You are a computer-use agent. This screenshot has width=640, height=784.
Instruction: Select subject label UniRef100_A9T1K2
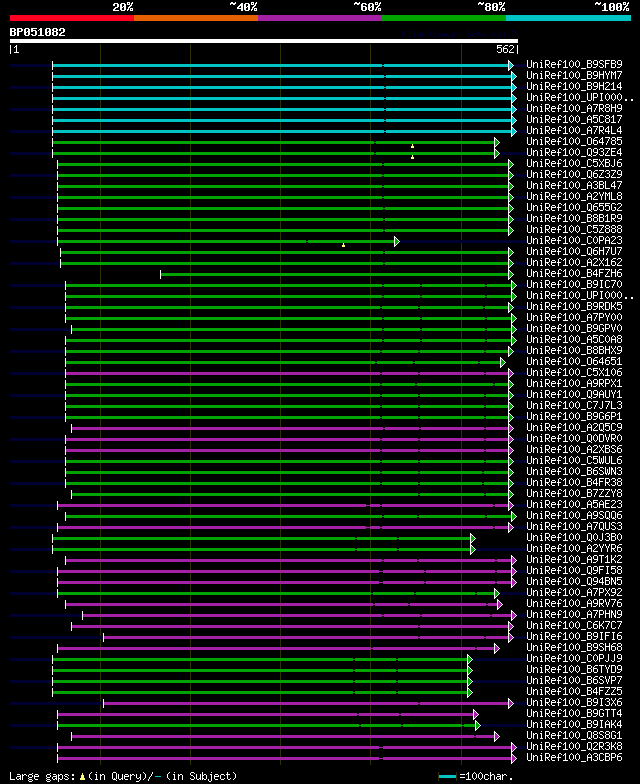574,560
